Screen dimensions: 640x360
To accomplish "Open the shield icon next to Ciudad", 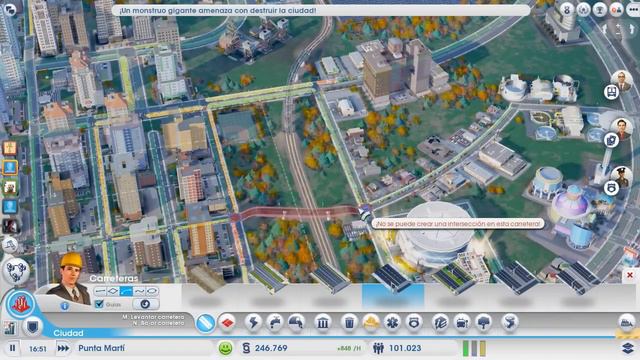I will click(x=33, y=327).
